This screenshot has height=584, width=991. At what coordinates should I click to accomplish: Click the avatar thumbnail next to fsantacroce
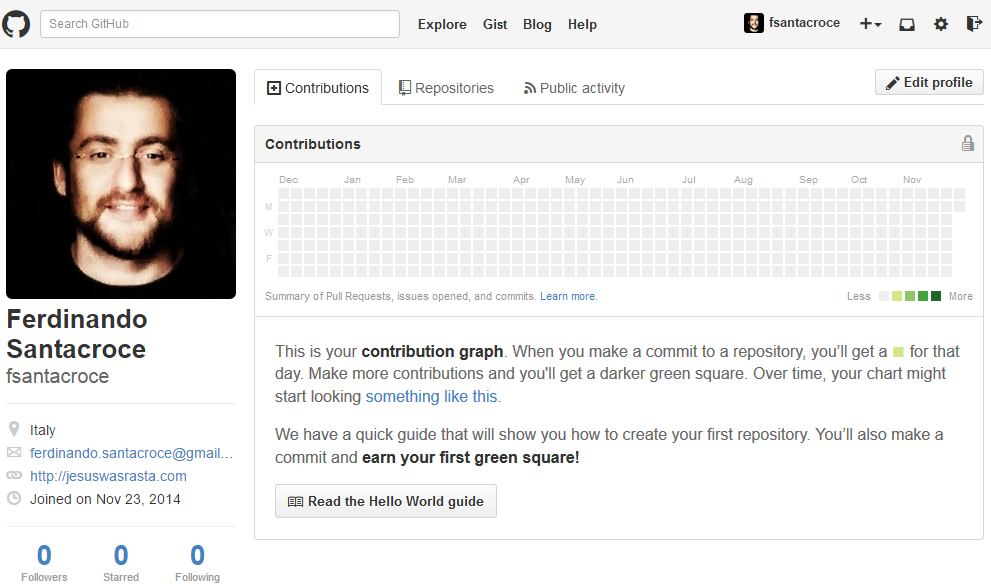click(x=753, y=22)
